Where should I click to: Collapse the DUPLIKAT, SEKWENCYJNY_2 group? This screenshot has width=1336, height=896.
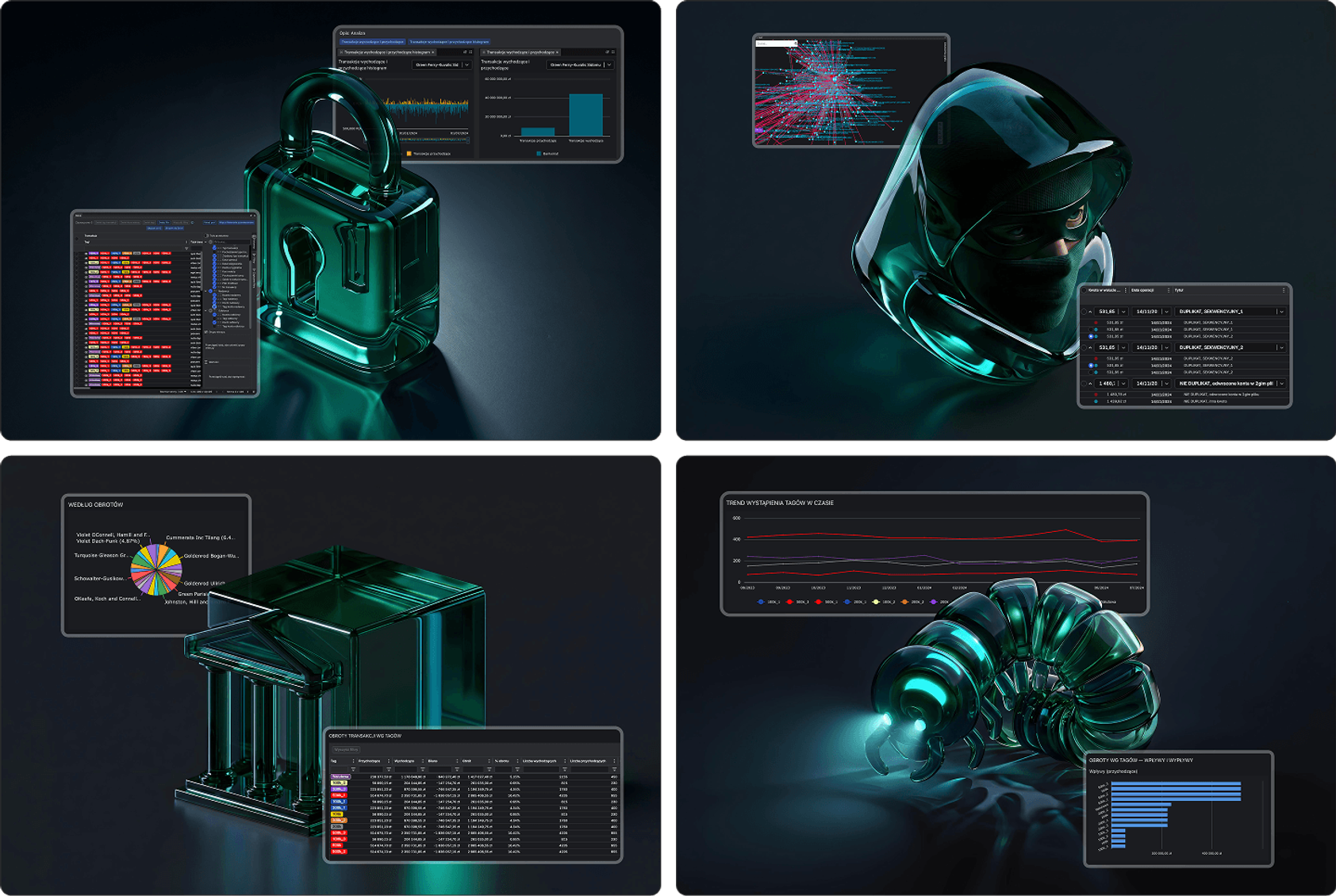(x=1091, y=347)
